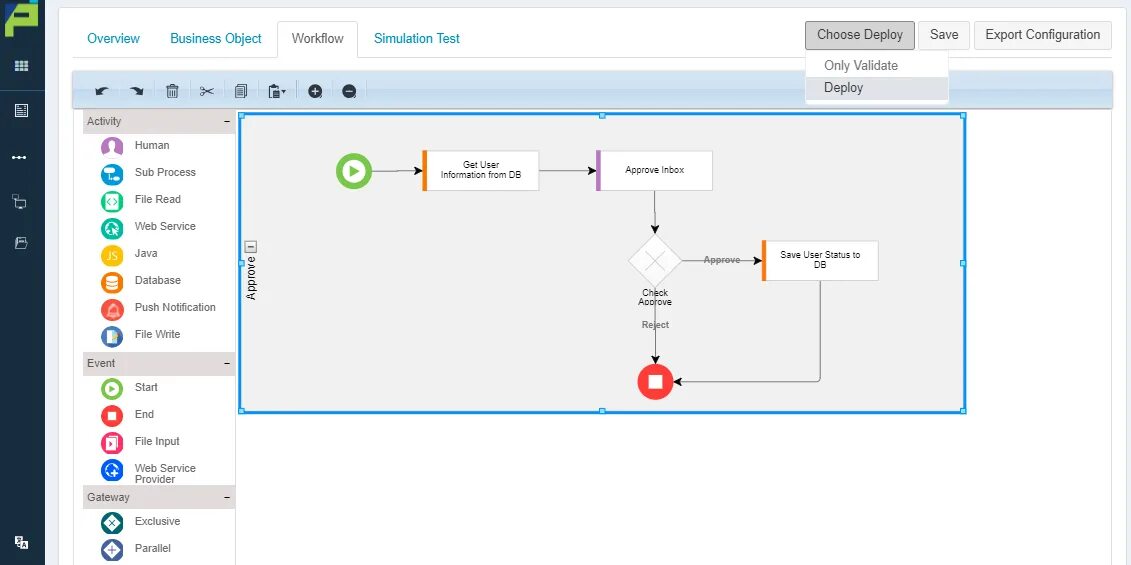Click the zoom in plus icon
This screenshot has height=565, width=1131.
pos(314,91)
